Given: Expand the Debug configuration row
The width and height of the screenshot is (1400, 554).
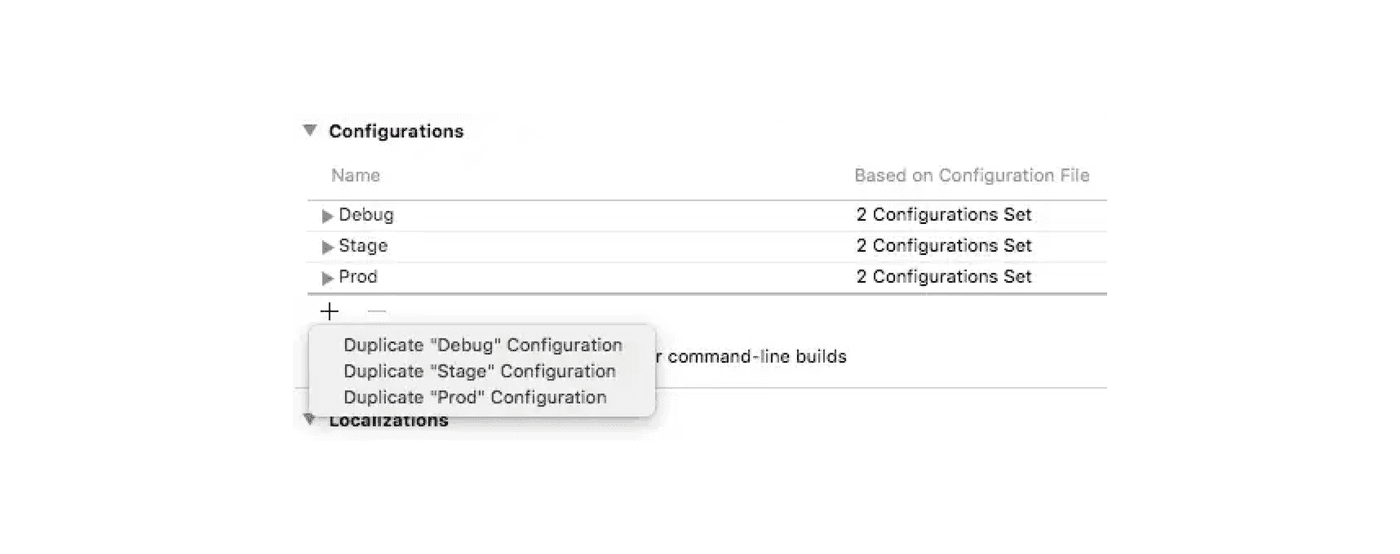Looking at the screenshot, I should pos(328,216).
